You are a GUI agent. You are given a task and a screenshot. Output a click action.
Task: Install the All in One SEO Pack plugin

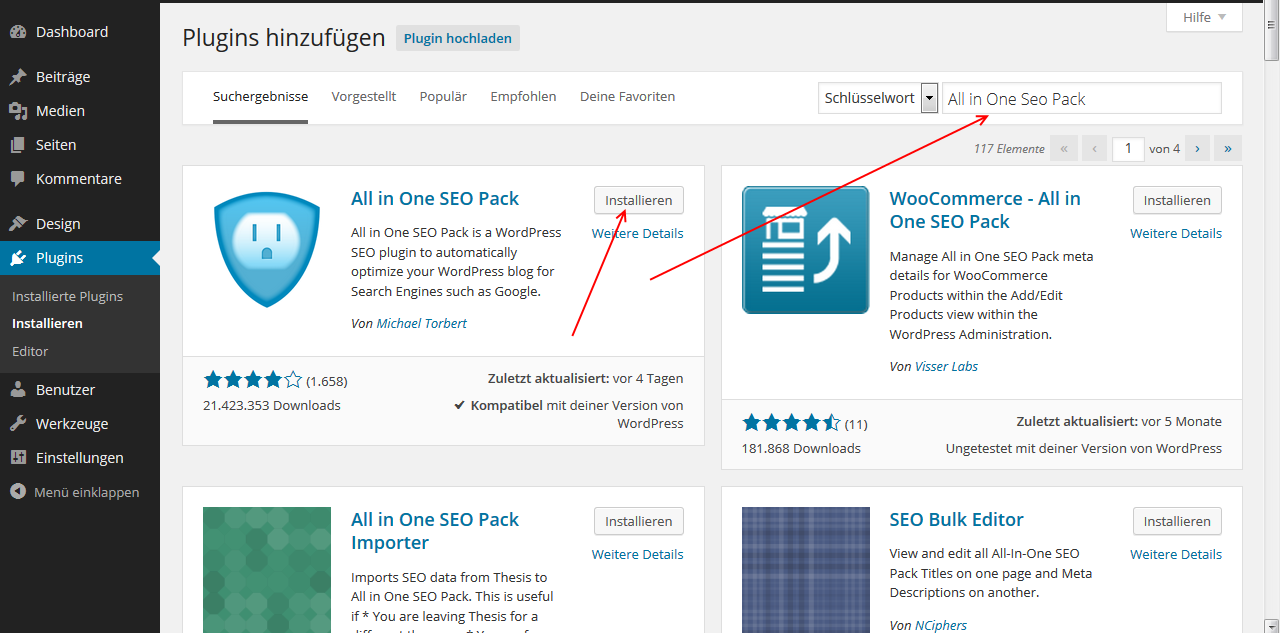[x=639, y=200]
